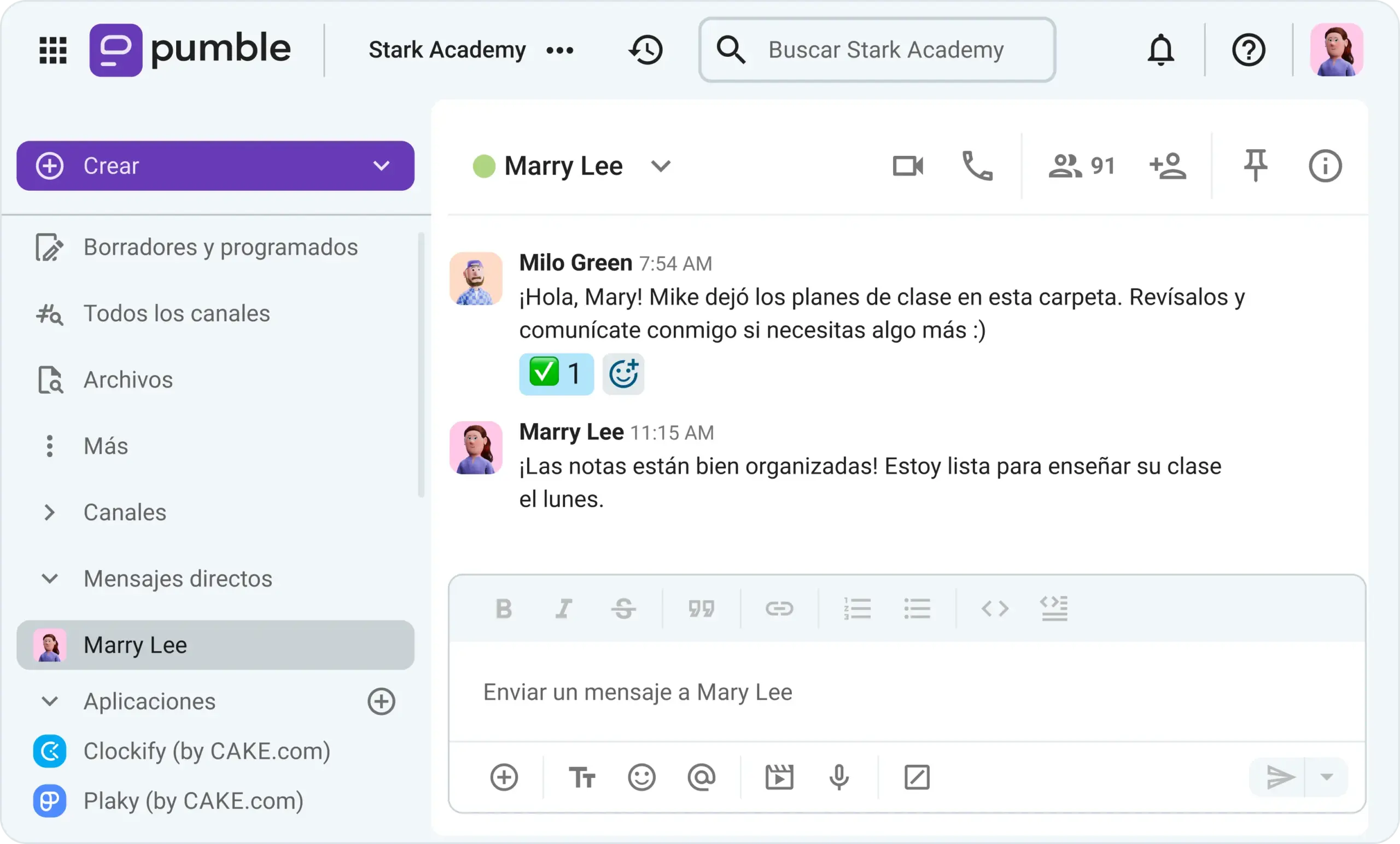Open conversation details info icon
The width and height of the screenshot is (1400, 844).
tap(1325, 166)
